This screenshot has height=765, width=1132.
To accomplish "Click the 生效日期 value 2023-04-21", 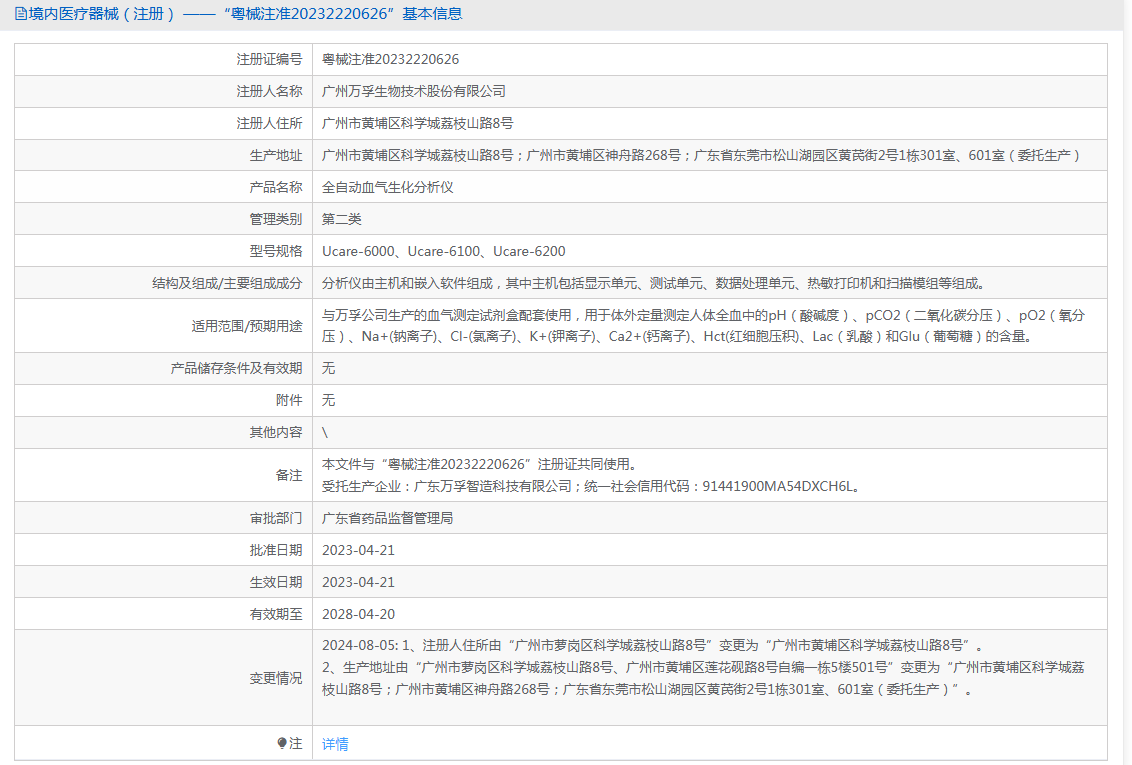I will tap(358, 582).
